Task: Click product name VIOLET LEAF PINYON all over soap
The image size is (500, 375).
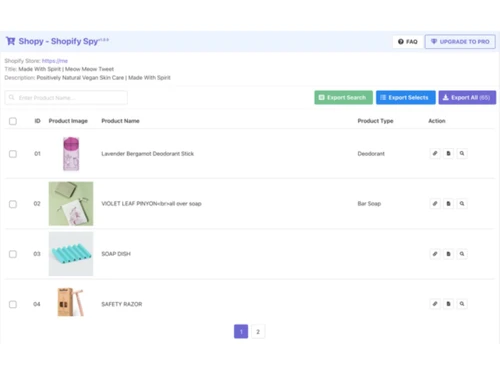Action: 151,204
